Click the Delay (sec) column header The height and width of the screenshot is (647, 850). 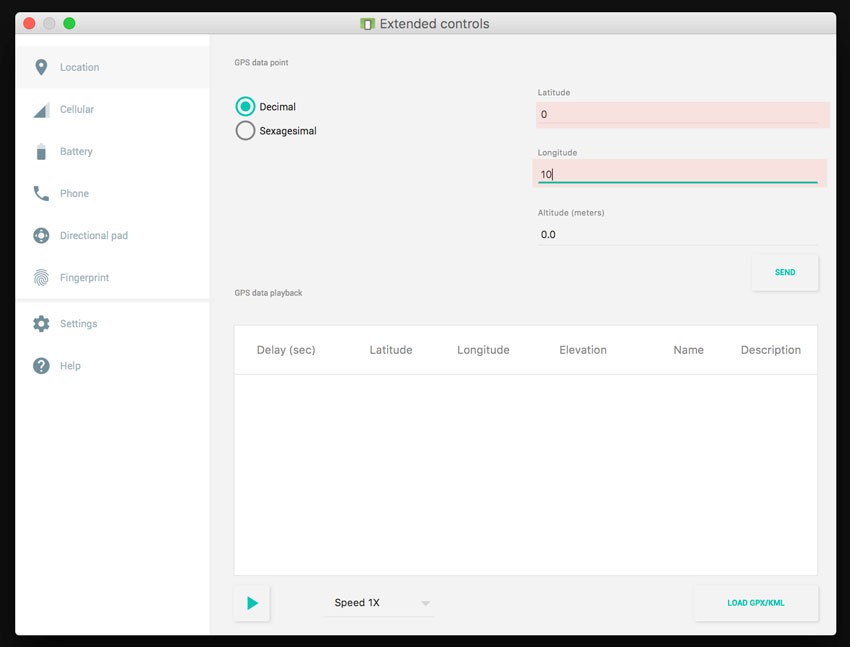pos(286,350)
